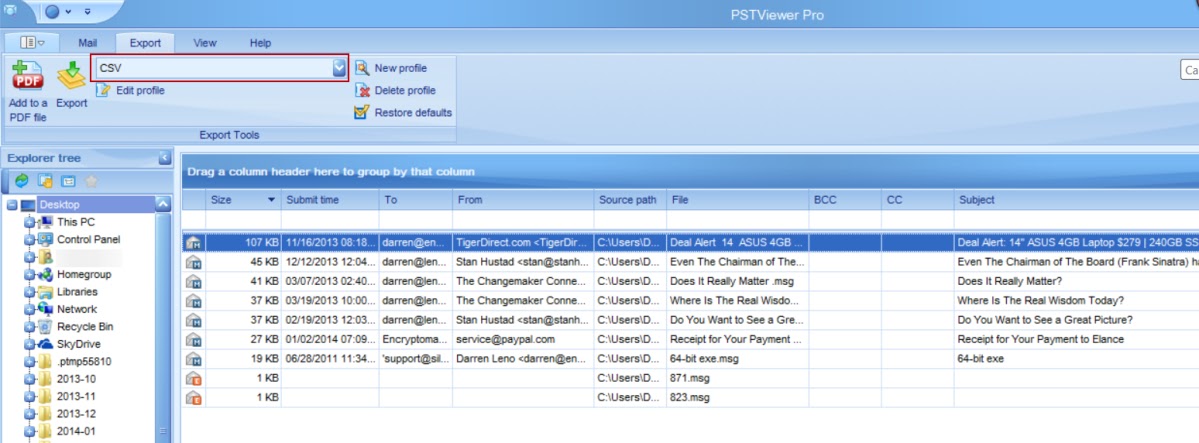Sort by the Size column header

point(243,200)
